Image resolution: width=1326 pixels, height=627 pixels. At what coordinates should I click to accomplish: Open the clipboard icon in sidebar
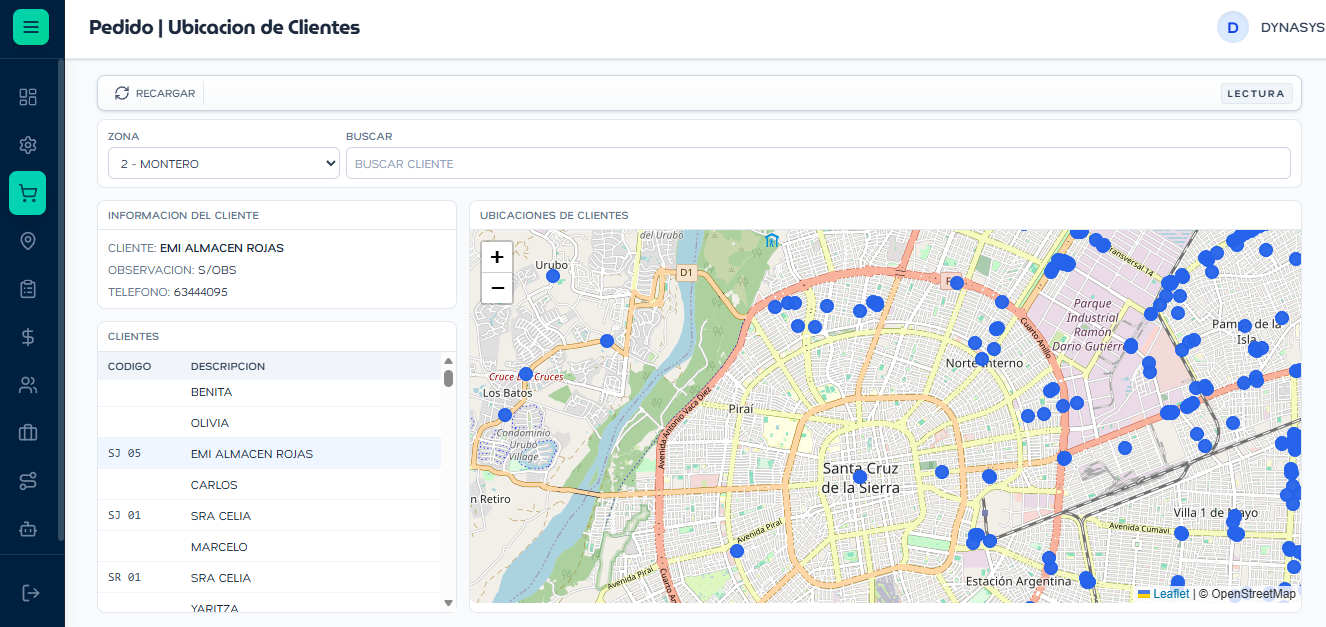coord(28,289)
